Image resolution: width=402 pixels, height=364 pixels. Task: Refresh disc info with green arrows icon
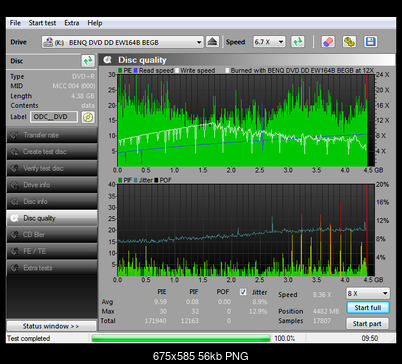click(x=88, y=61)
